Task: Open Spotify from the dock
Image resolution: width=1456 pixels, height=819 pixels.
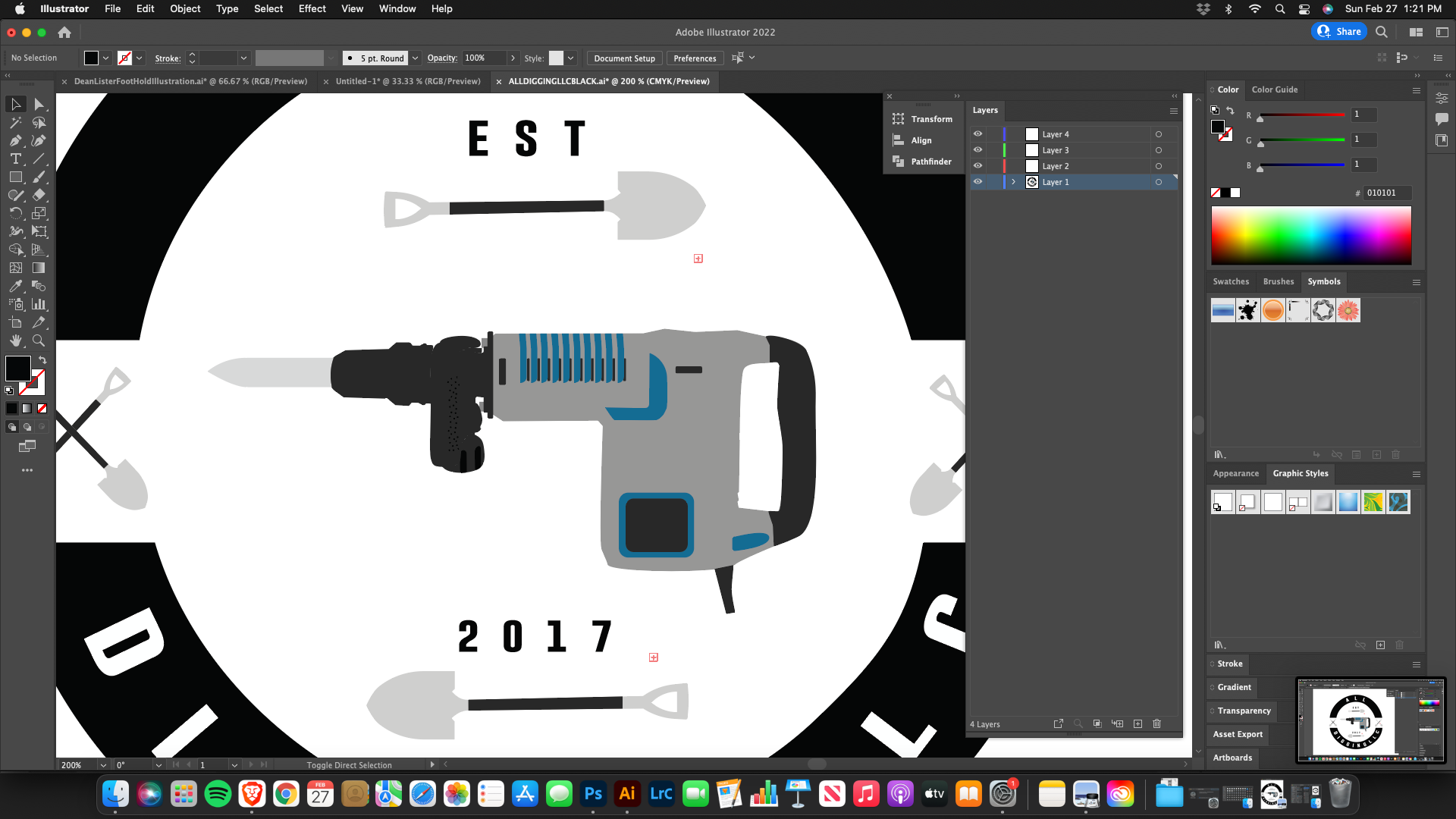Action: (x=218, y=794)
